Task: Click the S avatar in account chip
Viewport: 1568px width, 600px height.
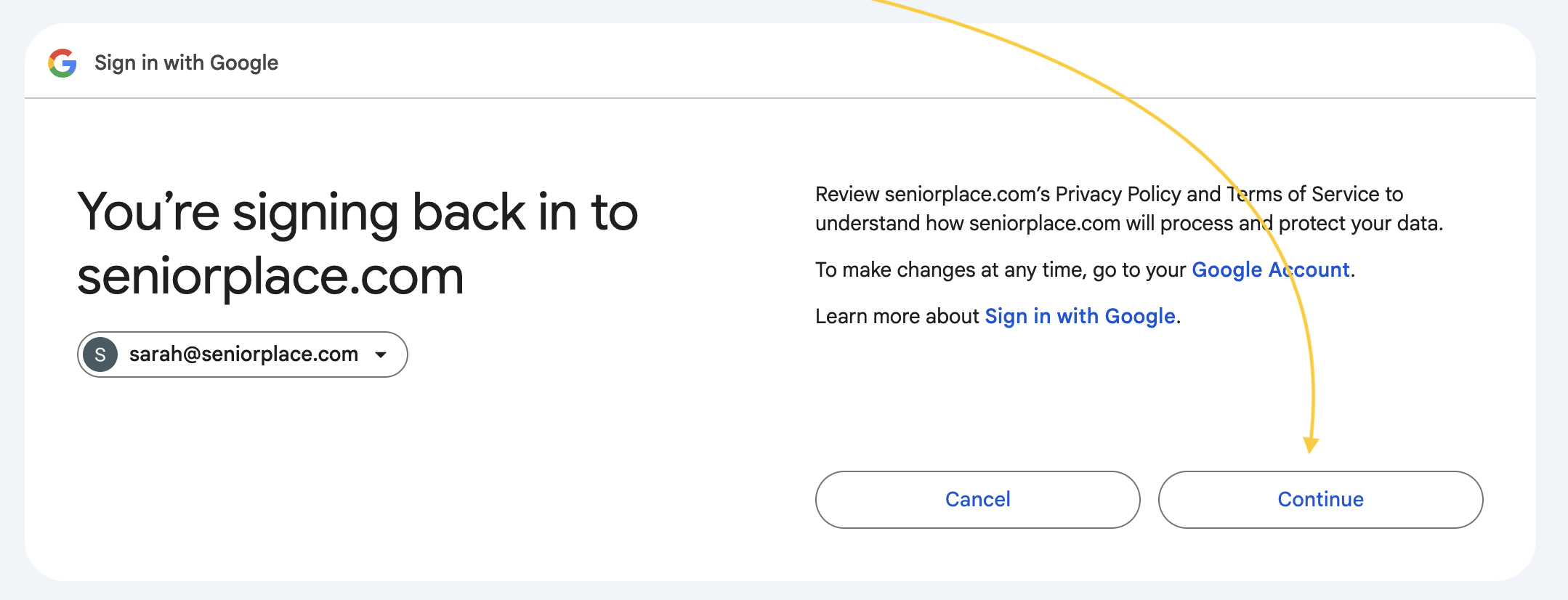Action: (100, 354)
